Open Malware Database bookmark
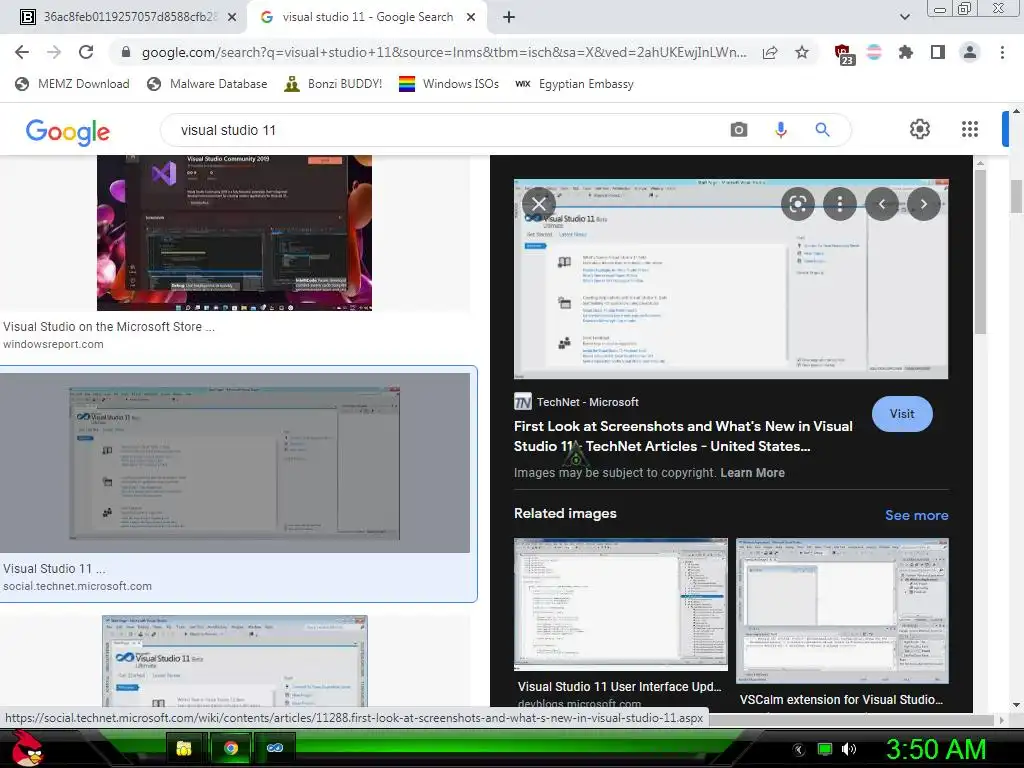The image size is (1024, 768). click(x=207, y=84)
